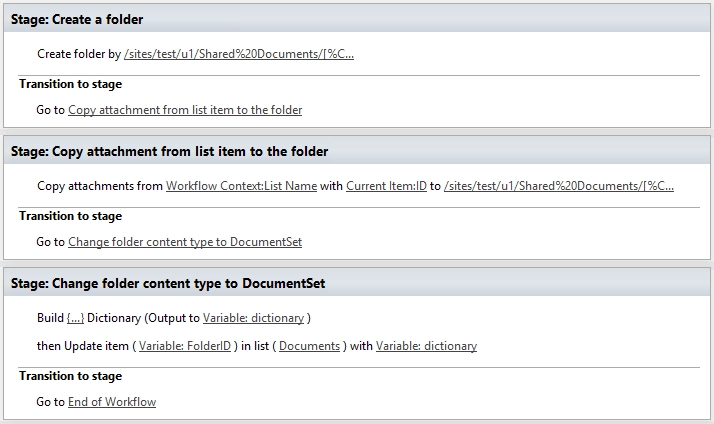
Task: Click the Variable: FolderID parameter
Action: click(x=185, y=346)
